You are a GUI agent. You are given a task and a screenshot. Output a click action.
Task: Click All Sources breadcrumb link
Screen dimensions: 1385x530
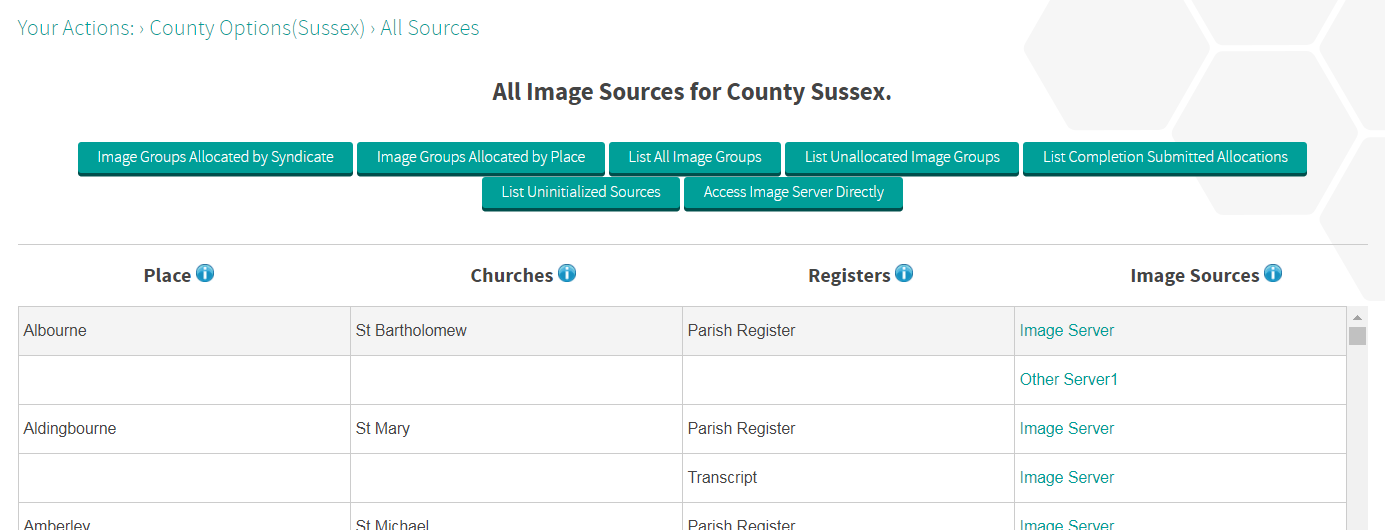click(430, 28)
